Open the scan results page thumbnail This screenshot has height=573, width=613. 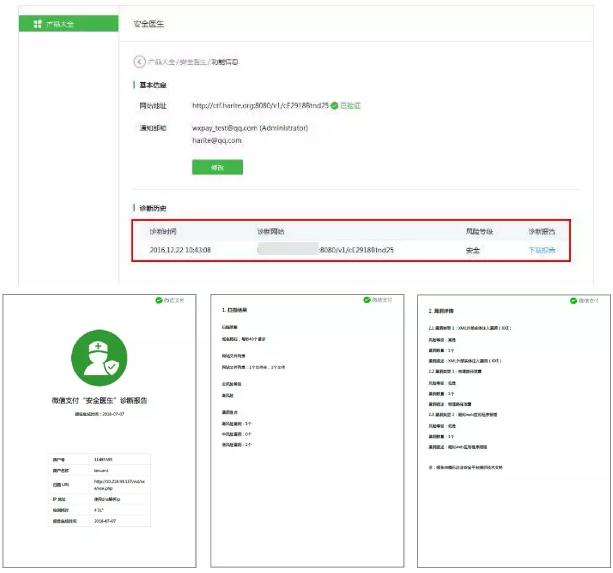pyautogui.click(x=306, y=428)
